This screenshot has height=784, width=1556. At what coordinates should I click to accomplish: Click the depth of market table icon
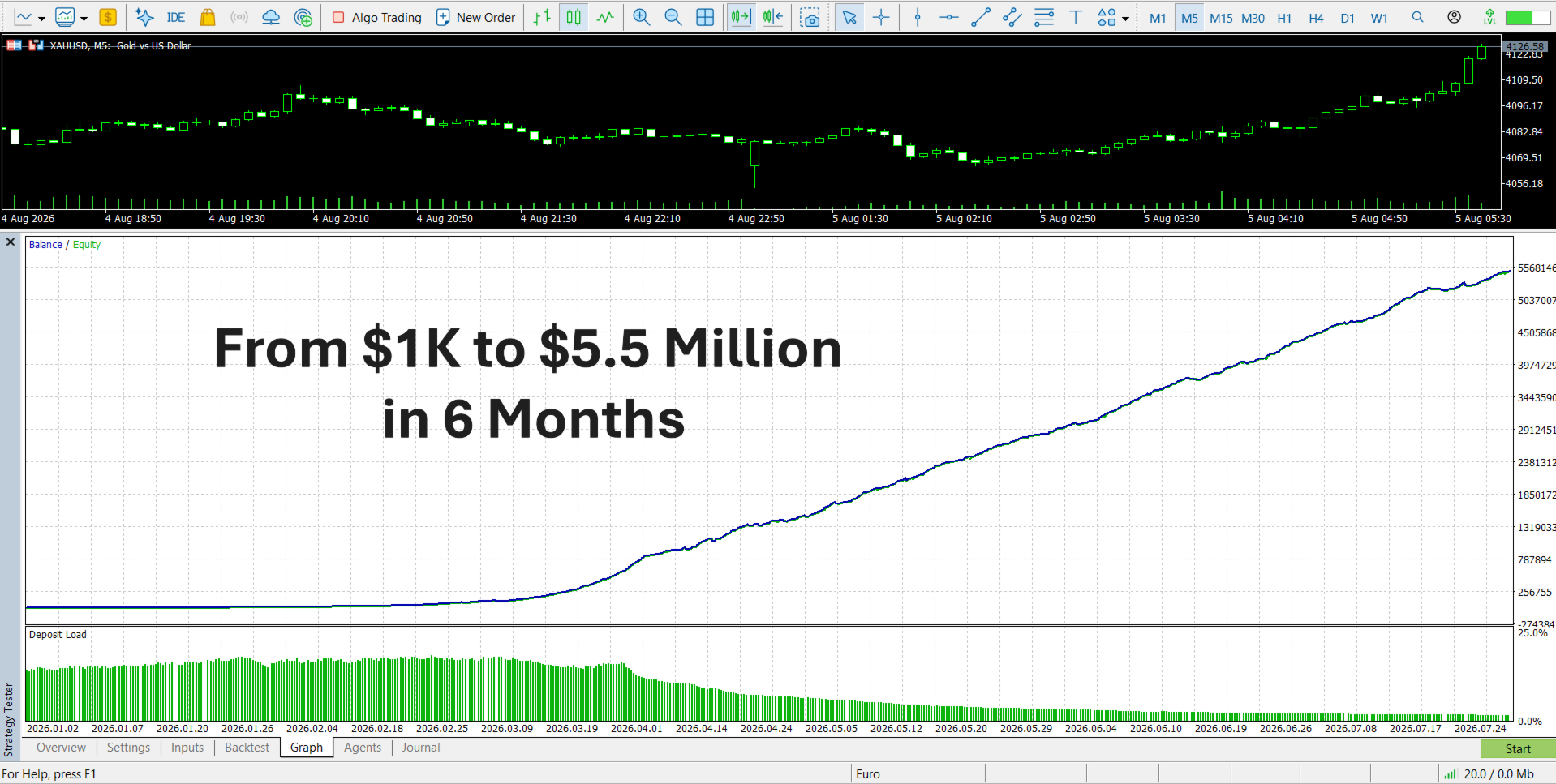[x=14, y=45]
